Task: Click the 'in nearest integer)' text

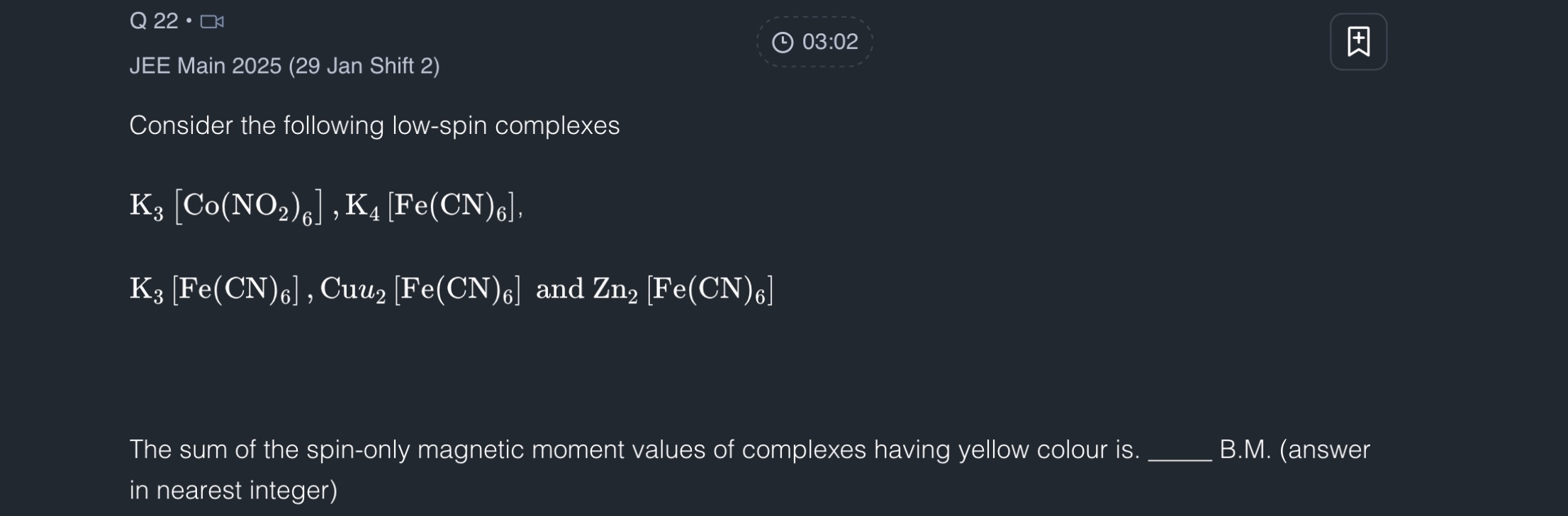Action: tap(233, 490)
